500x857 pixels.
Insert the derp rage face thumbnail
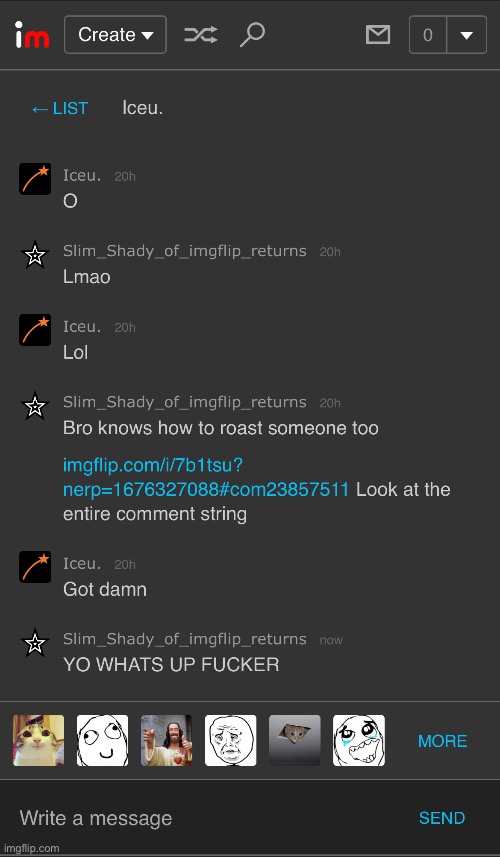tap(102, 740)
